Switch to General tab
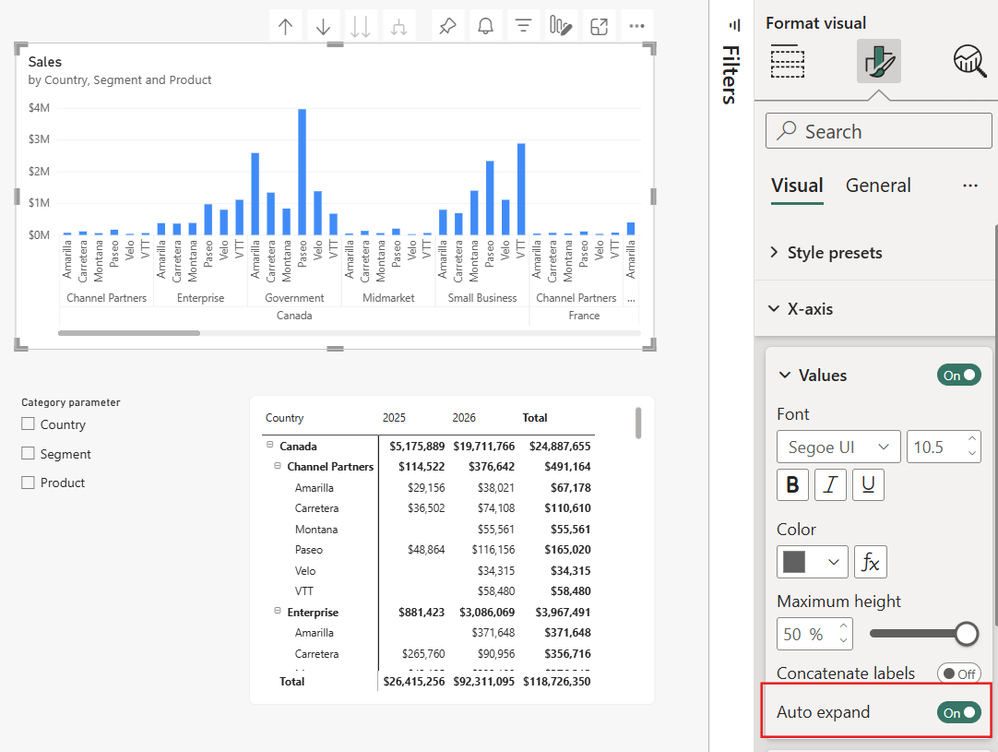 point(878,185)
